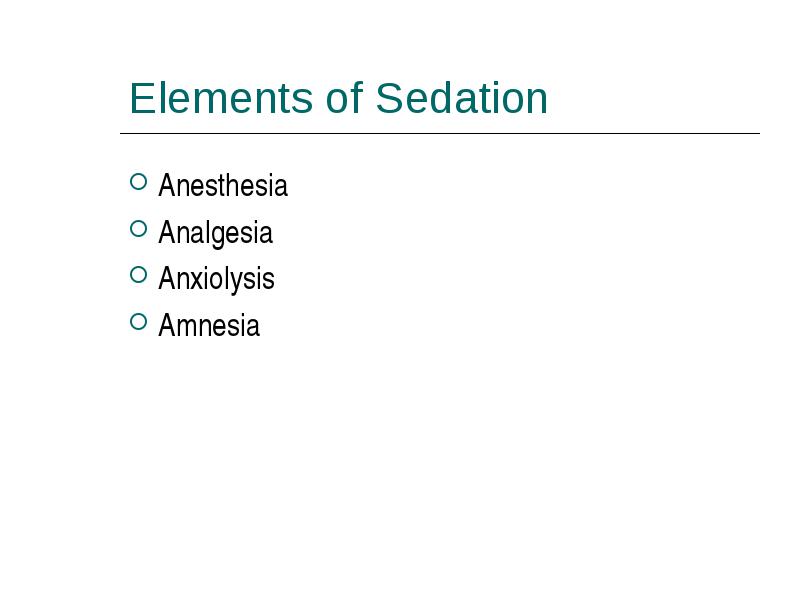Select the Anesthesia bullet text
The height and width of the screenshot is (600, 800).
(x=223, y=185)
